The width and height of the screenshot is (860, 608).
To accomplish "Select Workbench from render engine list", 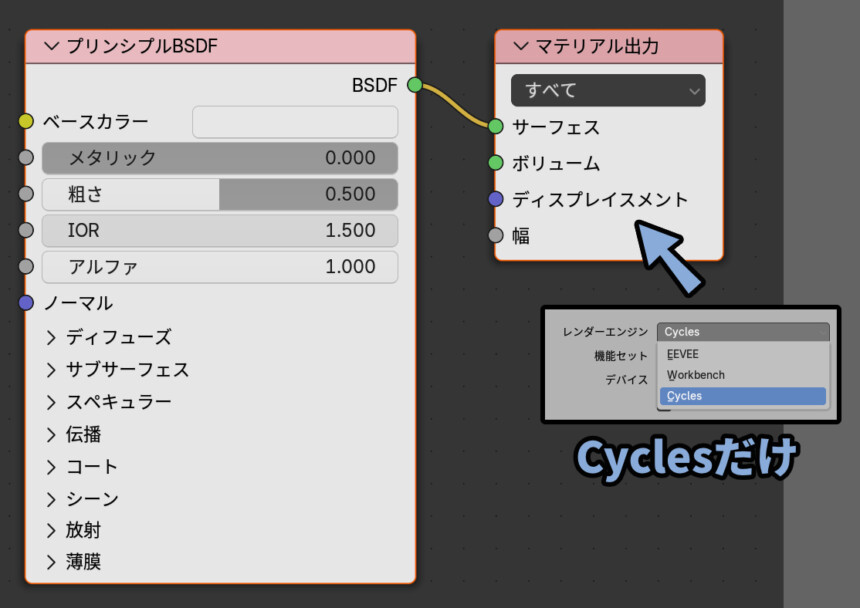I will tap(743, 375).
